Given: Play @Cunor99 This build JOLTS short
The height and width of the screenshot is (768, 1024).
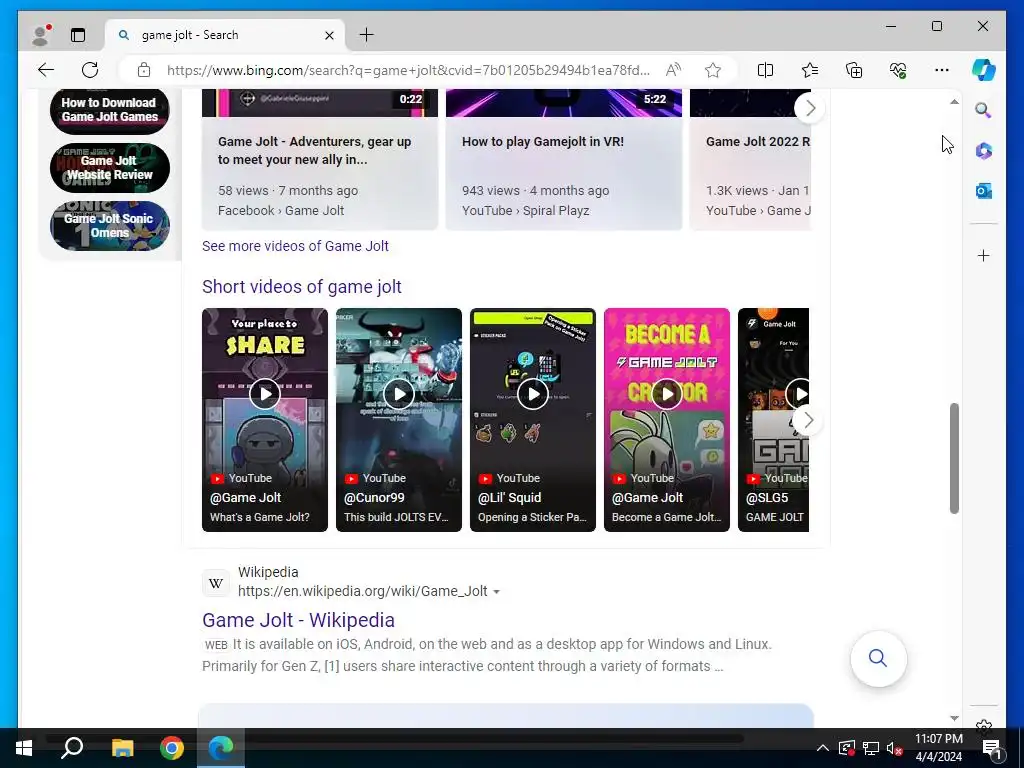Looking at the screenshot, I should tap(398, 420).
